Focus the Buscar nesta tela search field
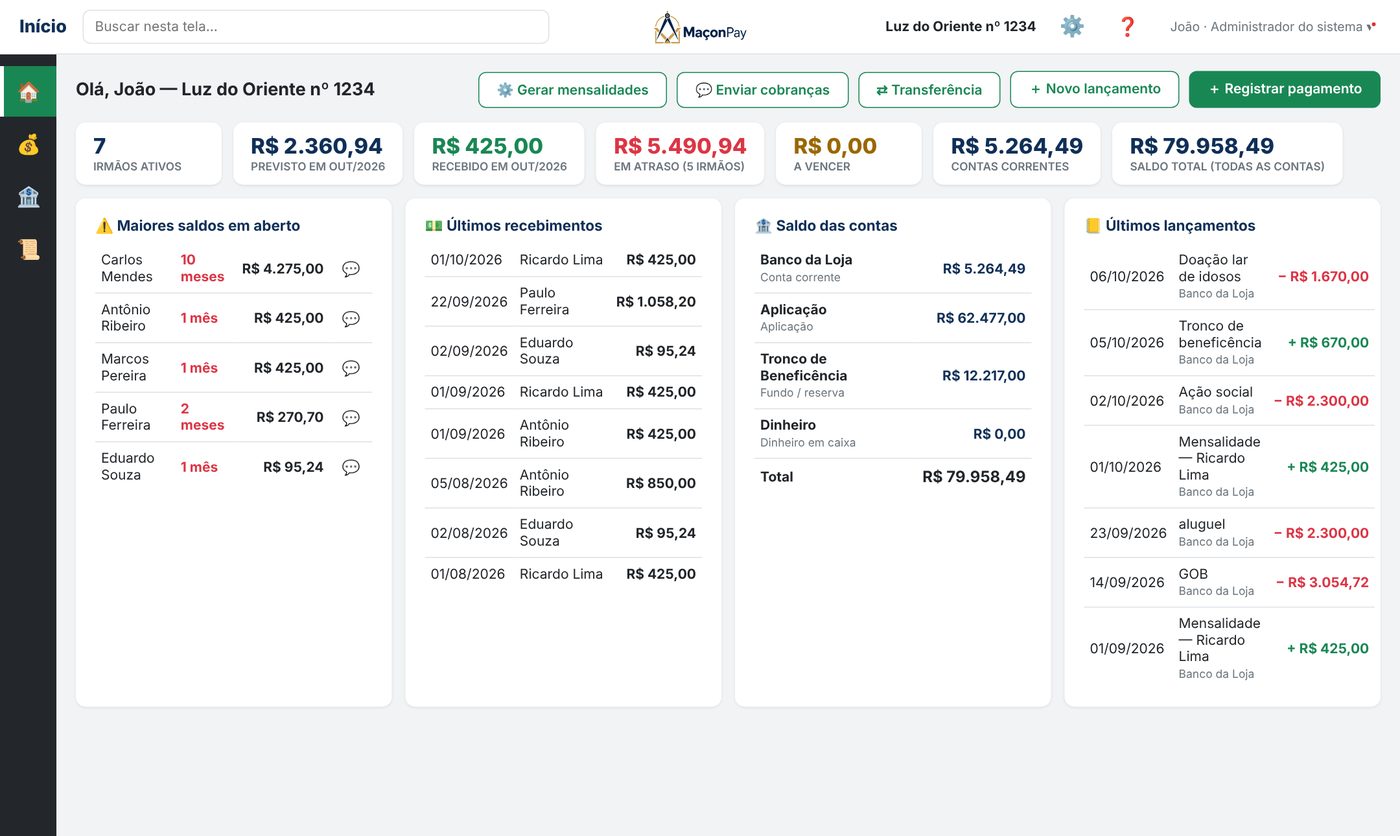Screen dimensions: 1400x836 click(316, 27)
